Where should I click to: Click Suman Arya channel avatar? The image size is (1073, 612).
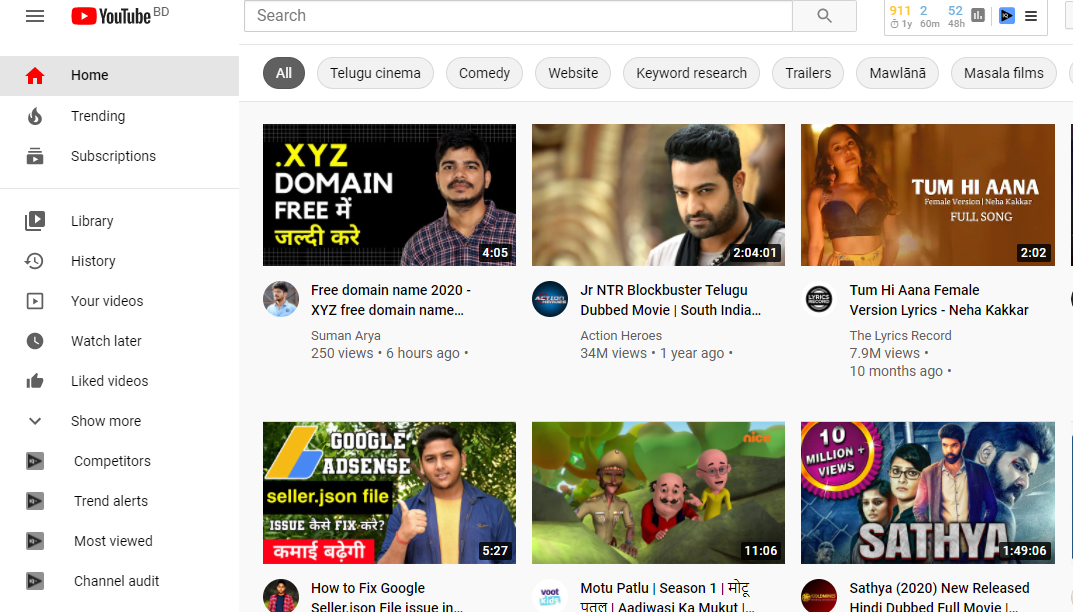coord(281,299)
